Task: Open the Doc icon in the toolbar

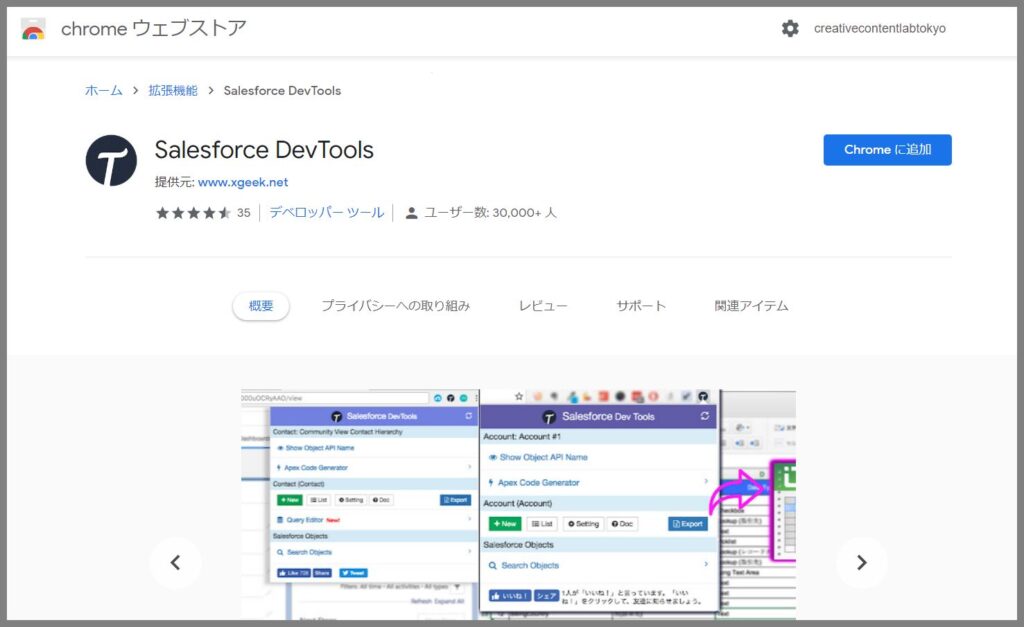Action: click(614, 524)
